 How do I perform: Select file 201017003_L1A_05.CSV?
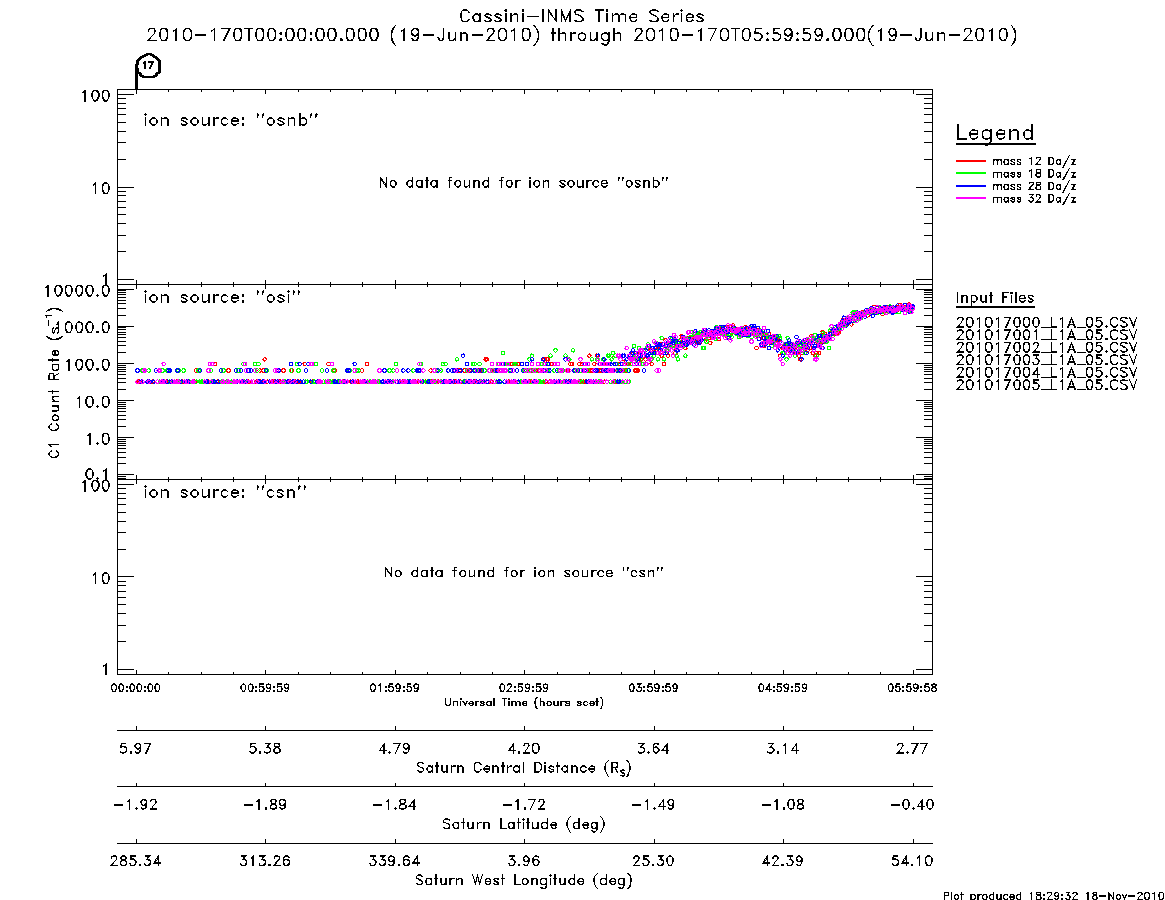[1046, 360]
